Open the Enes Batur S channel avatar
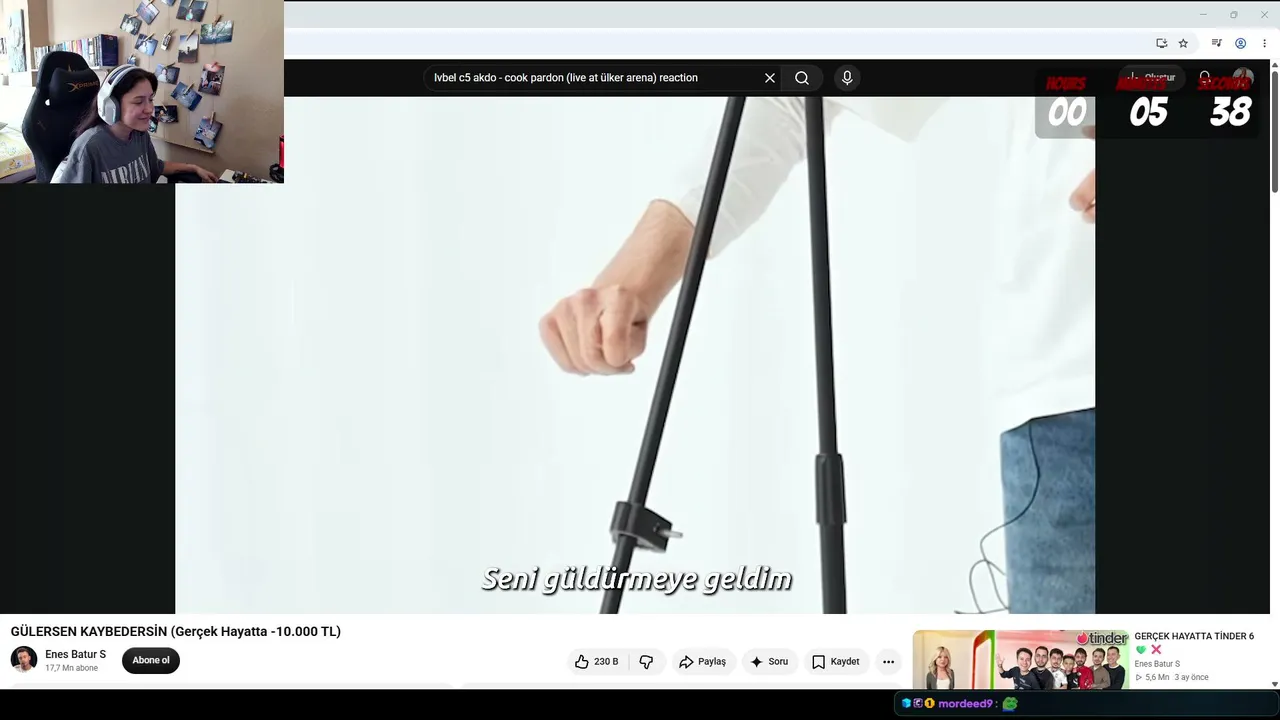1280x720 pixels. pos(24,660)
